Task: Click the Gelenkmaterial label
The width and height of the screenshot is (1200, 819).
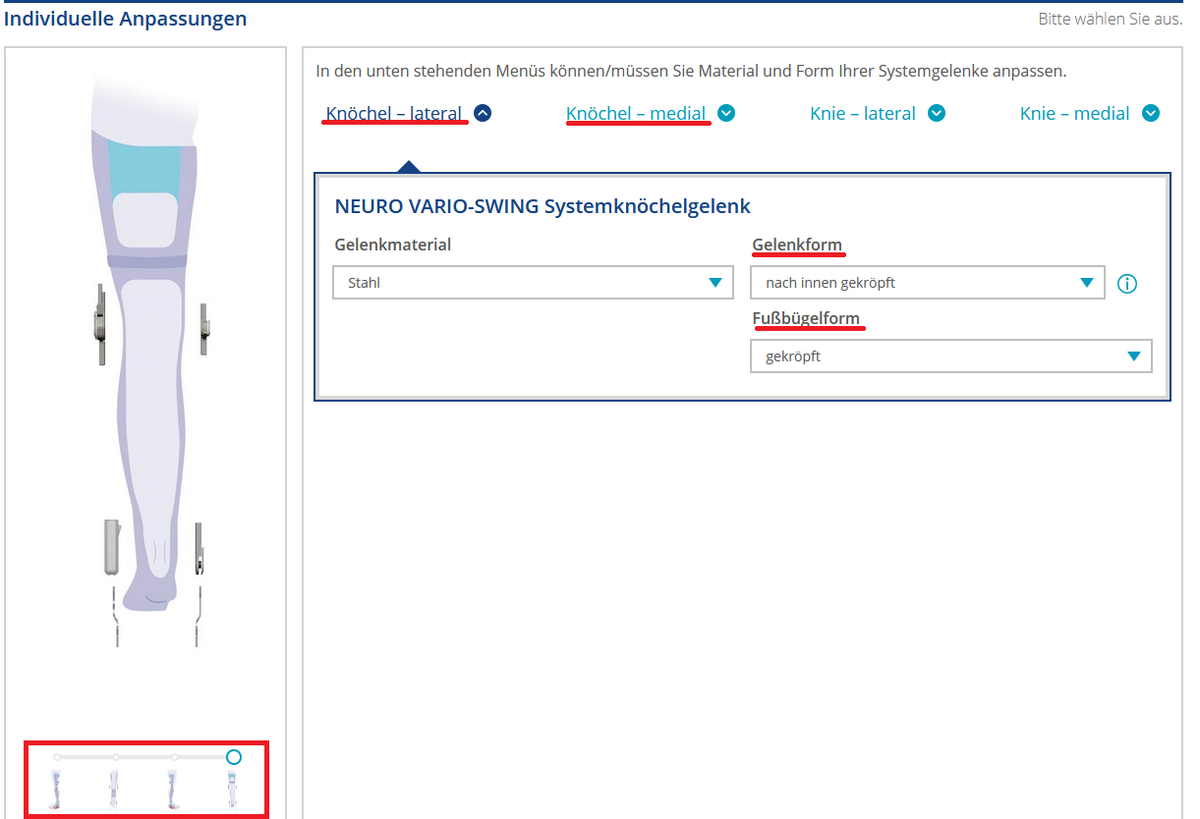Action: click(393, 245)
